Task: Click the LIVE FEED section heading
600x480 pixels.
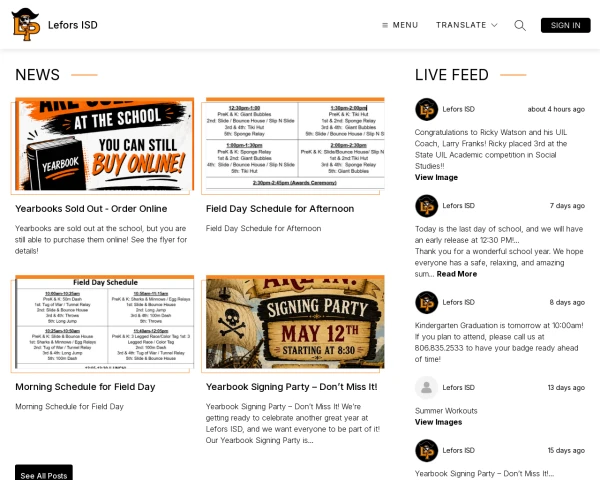Action: [x=452, y=75]
